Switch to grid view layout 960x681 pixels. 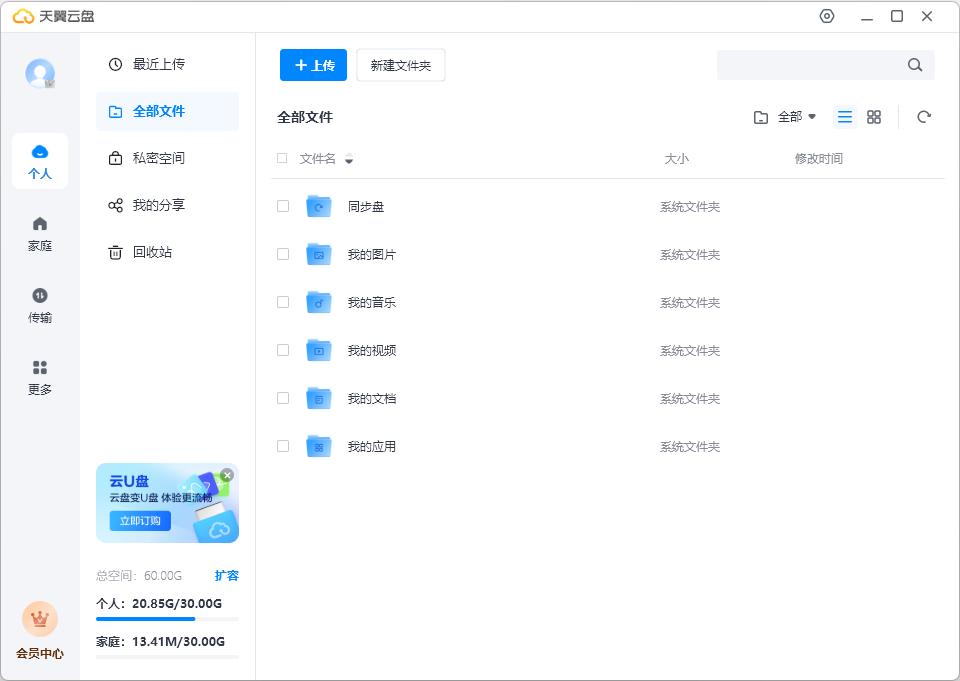[874, 117]
